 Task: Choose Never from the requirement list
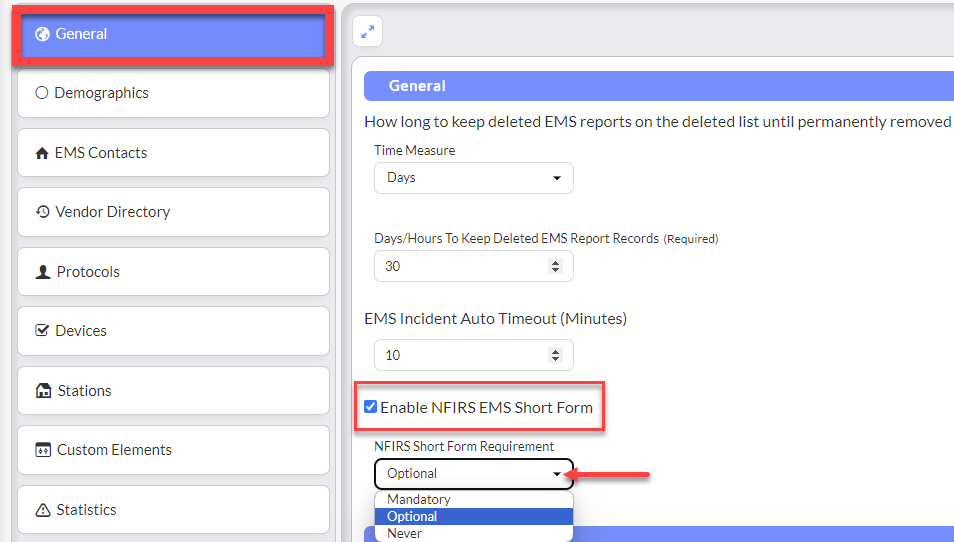[x=473, y=533]
